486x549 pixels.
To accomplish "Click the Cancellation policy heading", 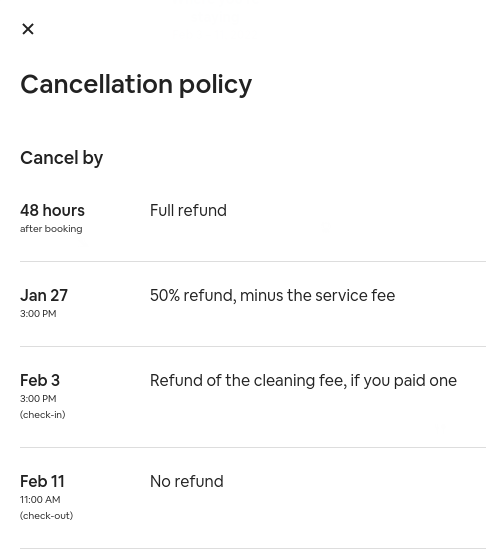I will [136, 84].
